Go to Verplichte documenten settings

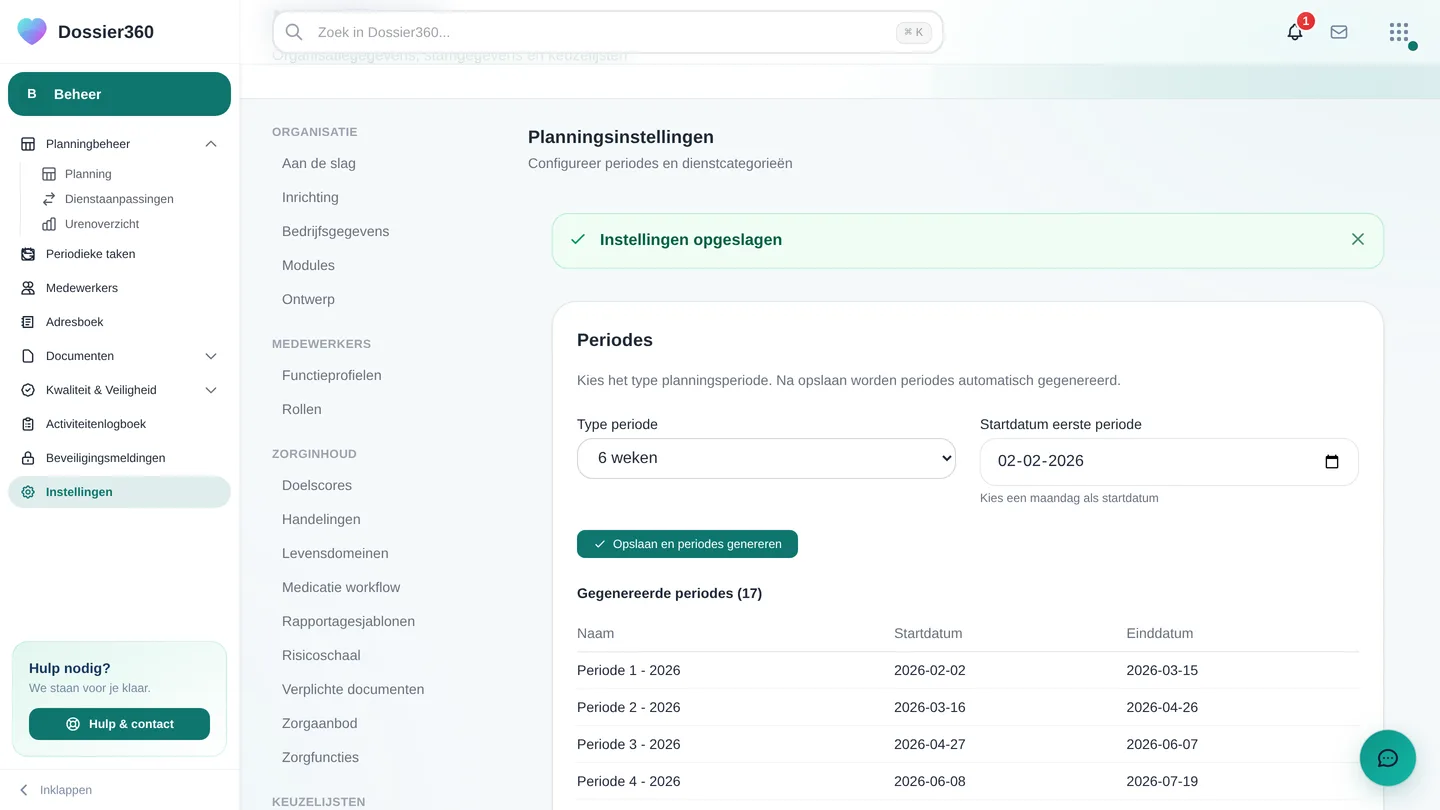353,689
